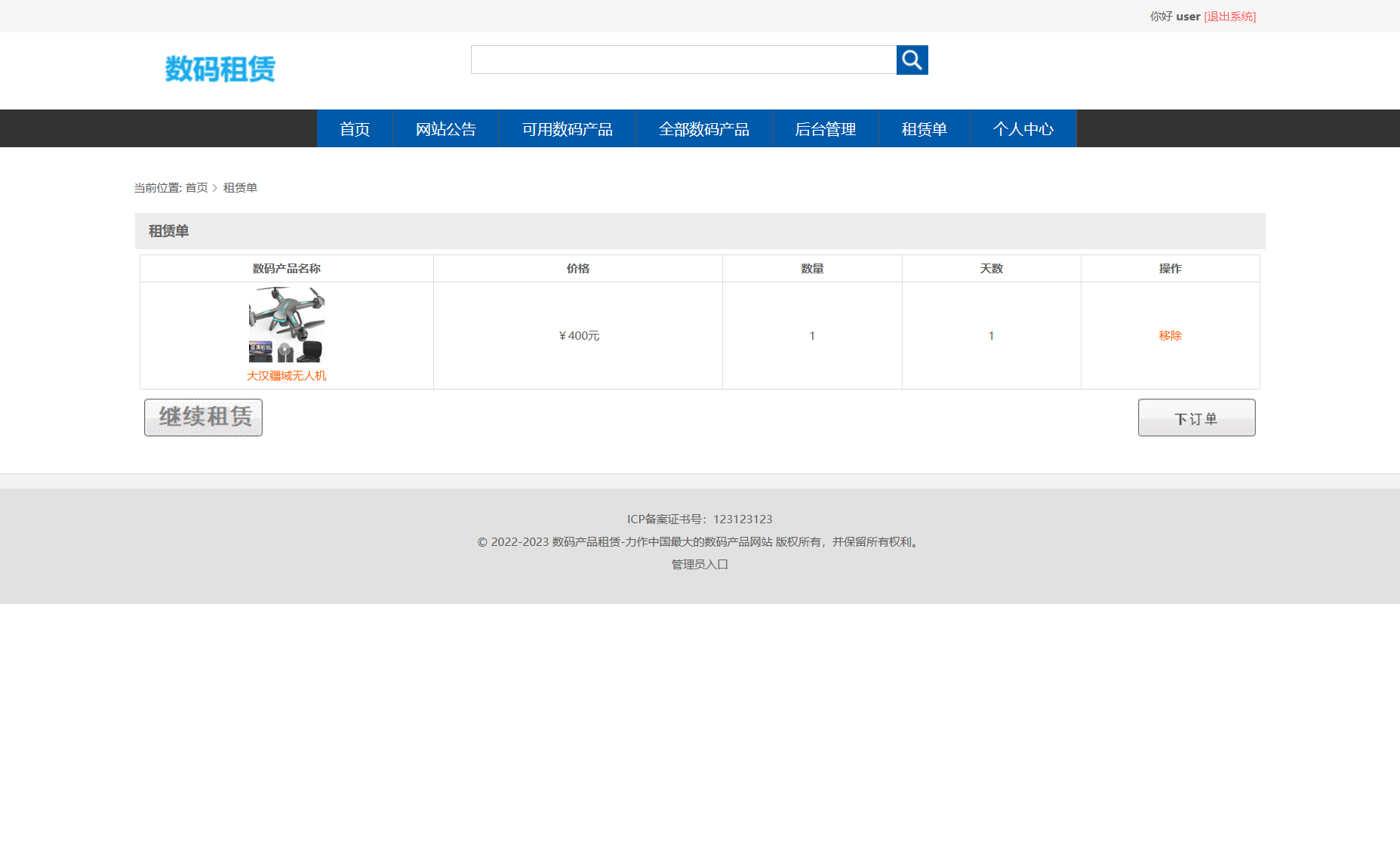Click 租赁单 in the breadcrumb trail
The height and width of the screenshot is (860, 1400).
240,187
